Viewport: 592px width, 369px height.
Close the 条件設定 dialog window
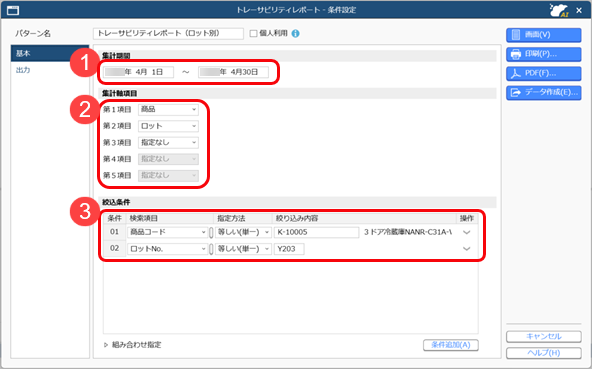(x=579, y=11)
